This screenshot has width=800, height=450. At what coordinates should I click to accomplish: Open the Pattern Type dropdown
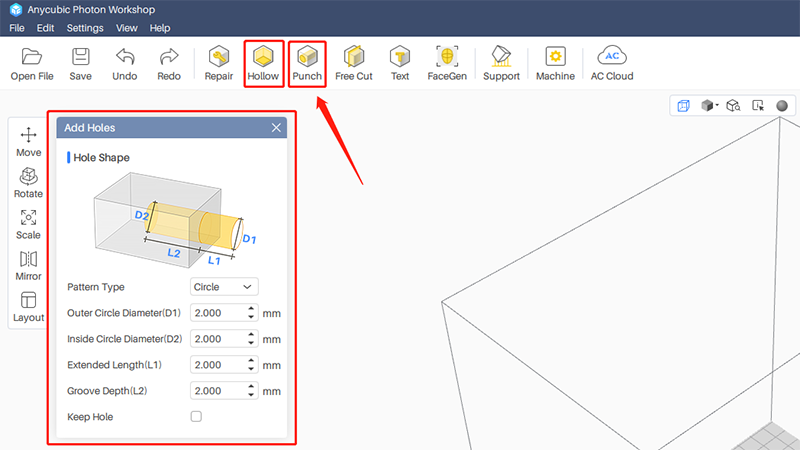click(224, 287)
